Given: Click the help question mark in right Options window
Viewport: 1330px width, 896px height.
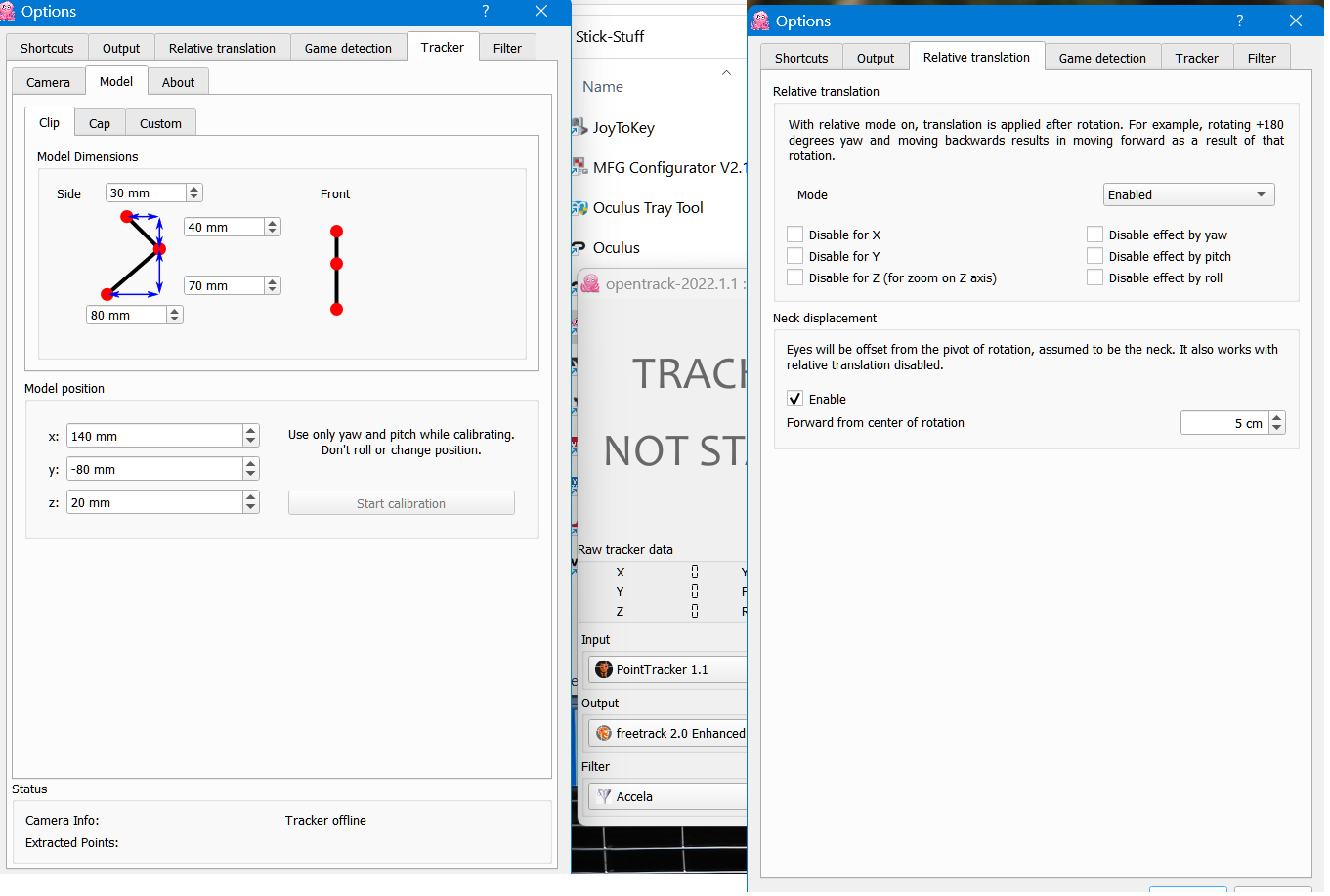Looking at the screenshot, I should pos(1239,21).
